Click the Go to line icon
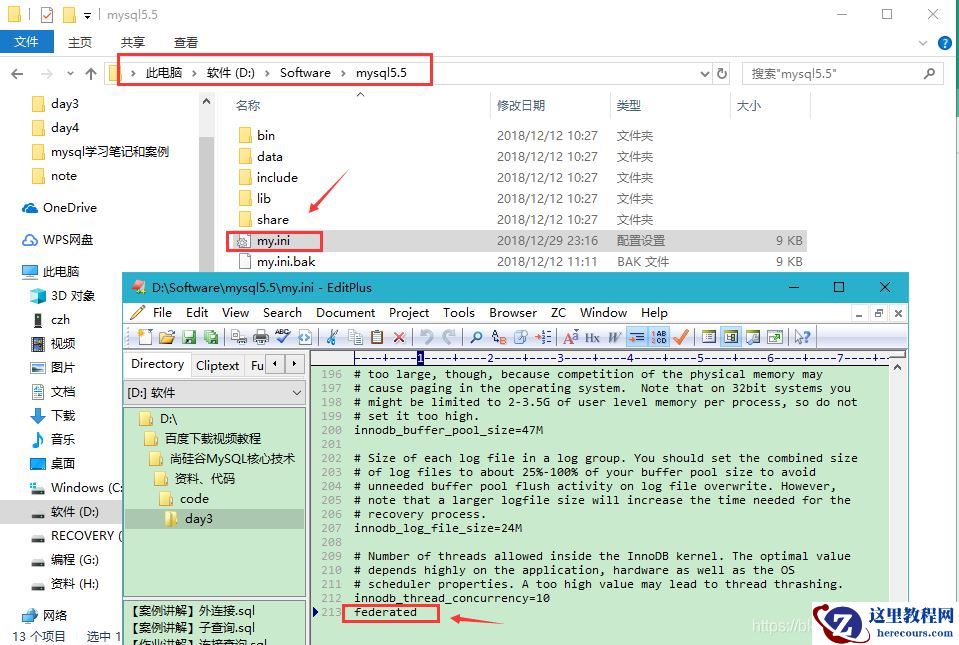The width and height of the screenshot is (959, 645). click(x=542, y=337)
